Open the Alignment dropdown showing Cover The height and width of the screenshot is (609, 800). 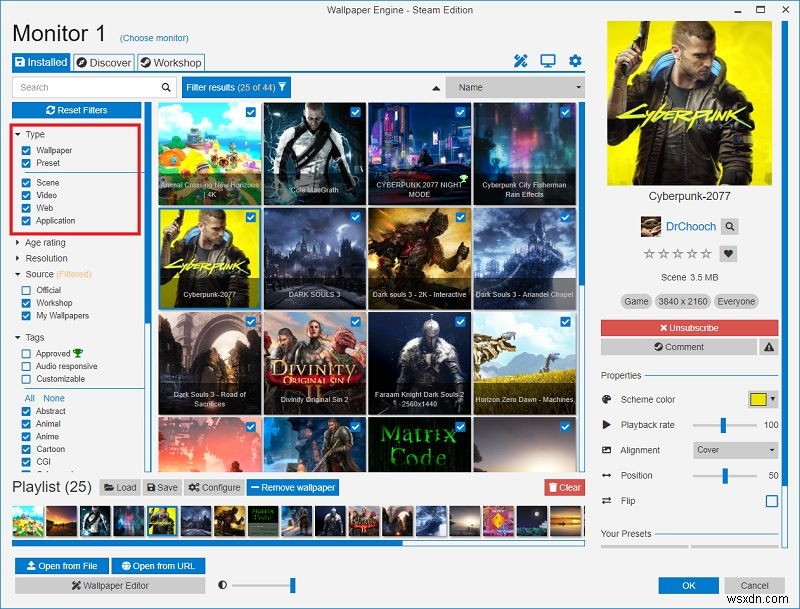(x=735, y=450)
